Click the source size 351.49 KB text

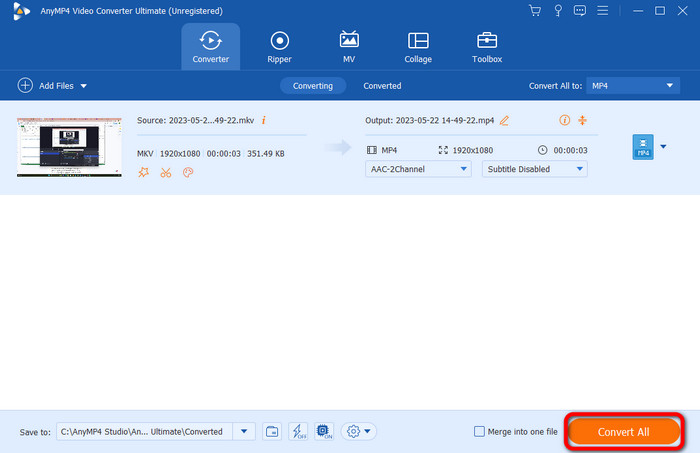266,154
